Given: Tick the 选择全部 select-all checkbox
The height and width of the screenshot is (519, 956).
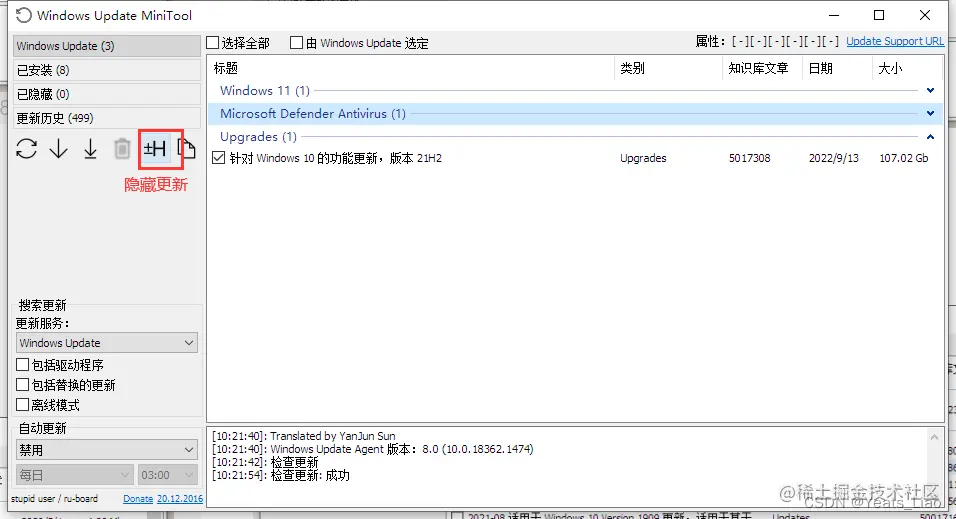Looking at the screenshot, I should pos(212,43).
